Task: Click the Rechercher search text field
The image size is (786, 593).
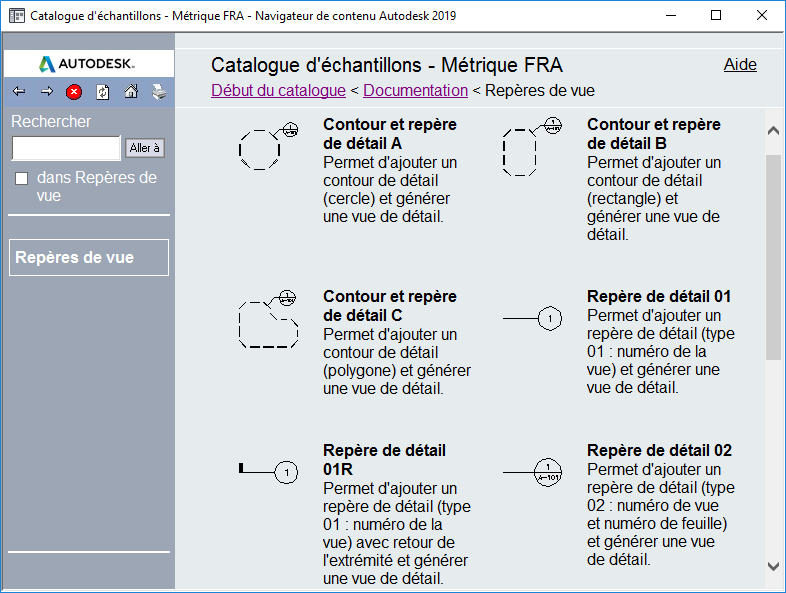Action: coord(66,148)
